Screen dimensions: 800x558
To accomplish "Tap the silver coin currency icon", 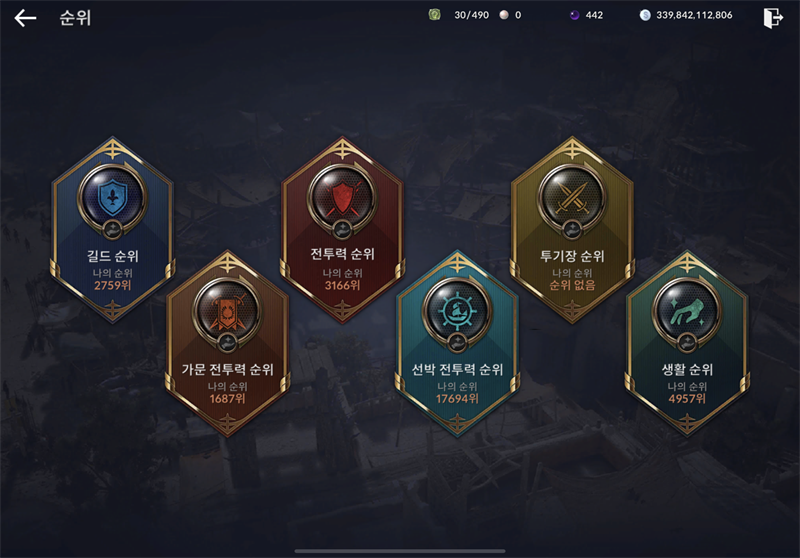I will [x=645, y=15].
